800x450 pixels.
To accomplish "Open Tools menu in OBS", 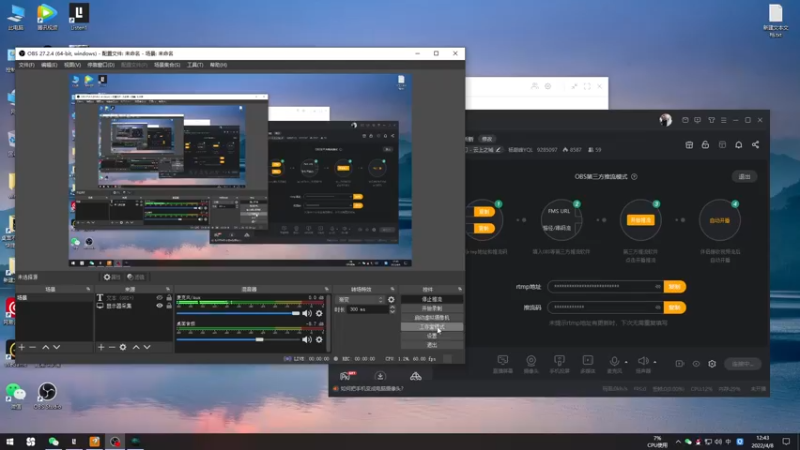I will click(x=195, y=65).
